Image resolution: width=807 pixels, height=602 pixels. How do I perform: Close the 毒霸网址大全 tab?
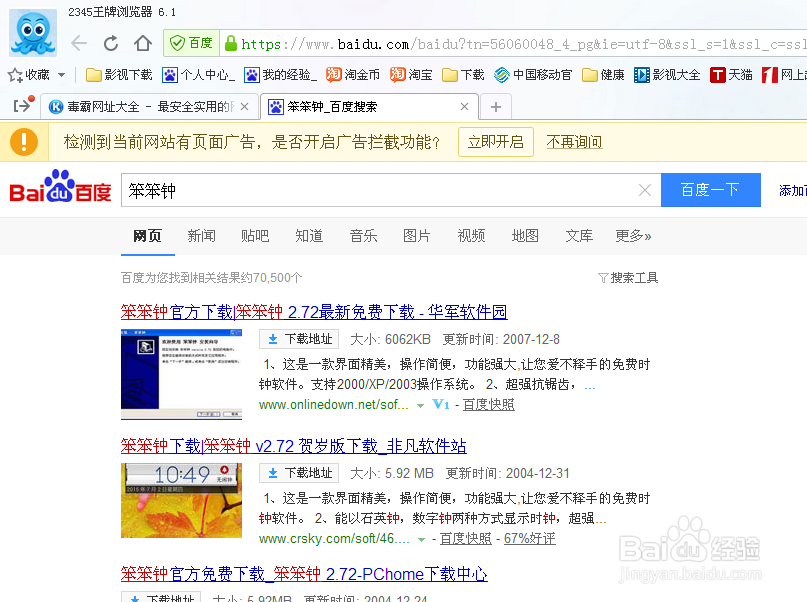[245, 107]
